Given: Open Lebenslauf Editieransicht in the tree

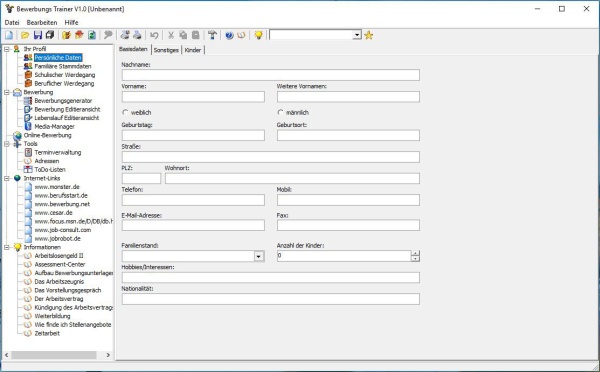Looking at the screenshot, I should (67, 118).
